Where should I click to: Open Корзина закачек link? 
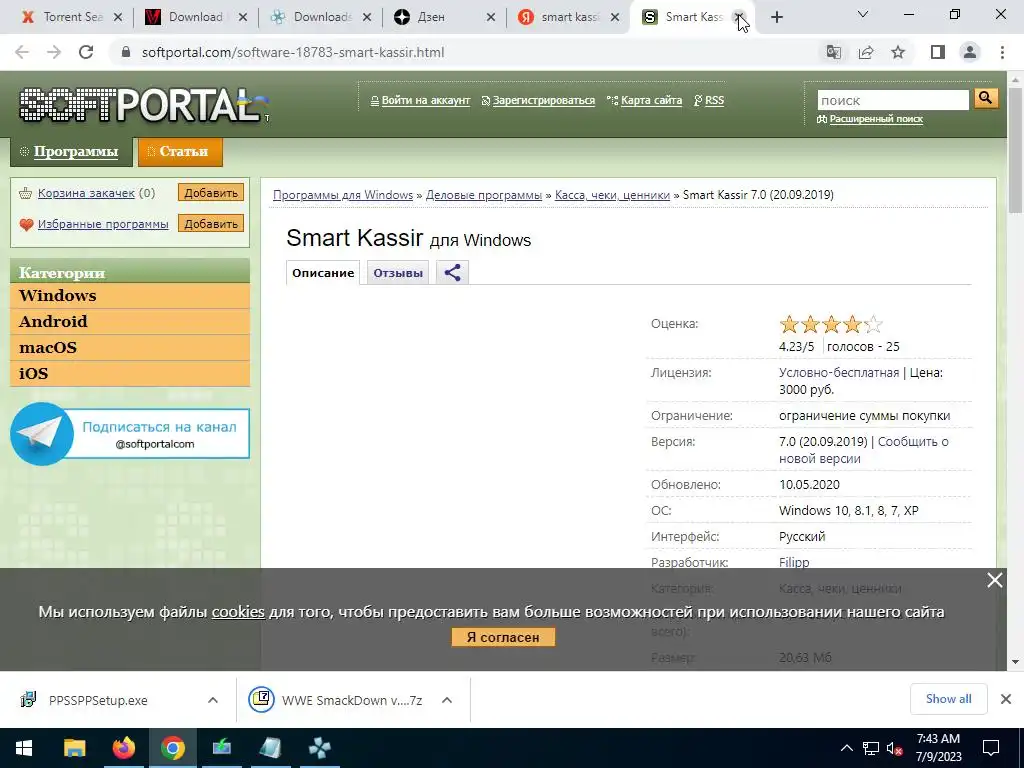click(x=86, y=193)
